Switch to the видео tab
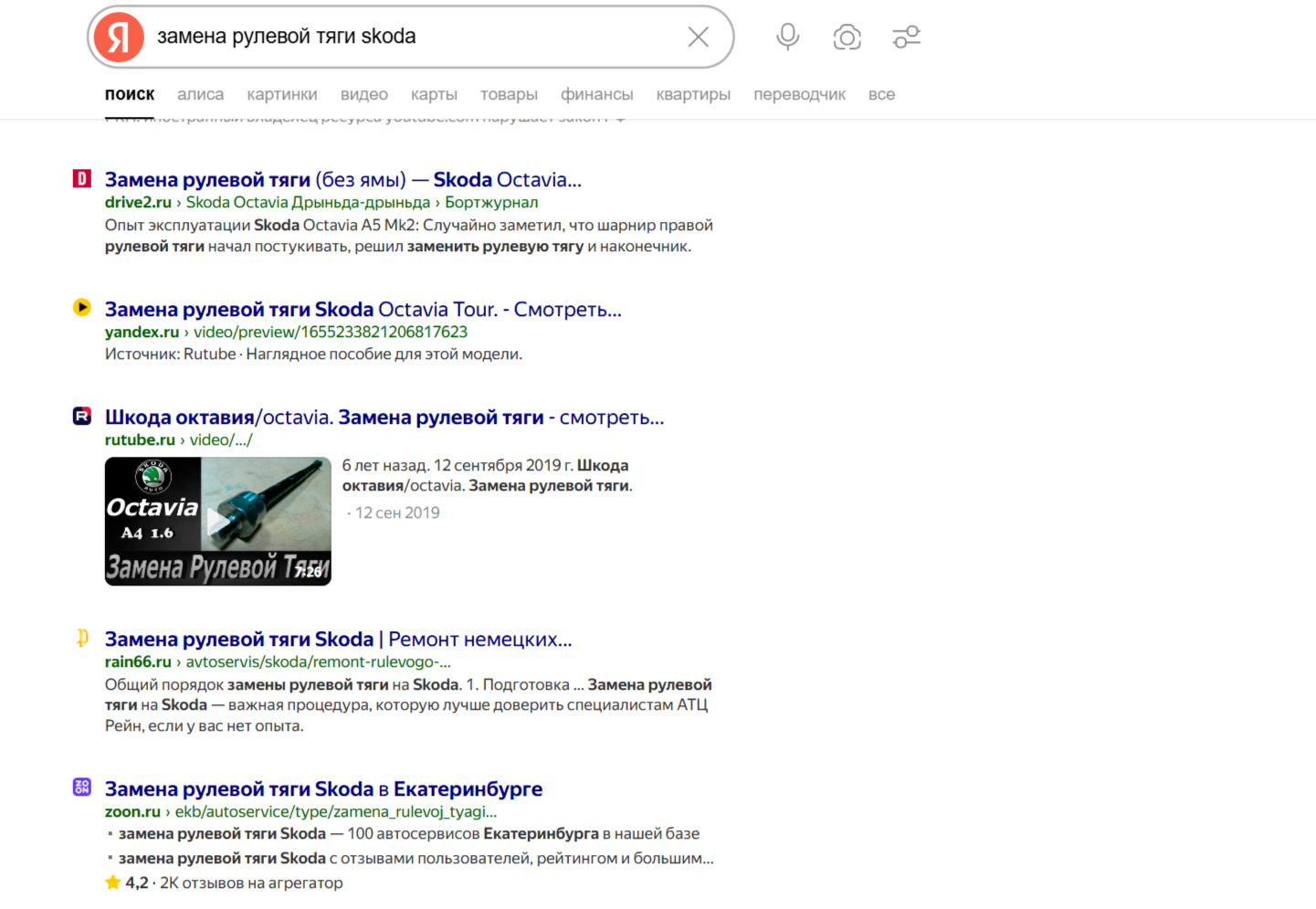Screen dimensions: 1316x909 pyautogui.click(x=363, y=94)
